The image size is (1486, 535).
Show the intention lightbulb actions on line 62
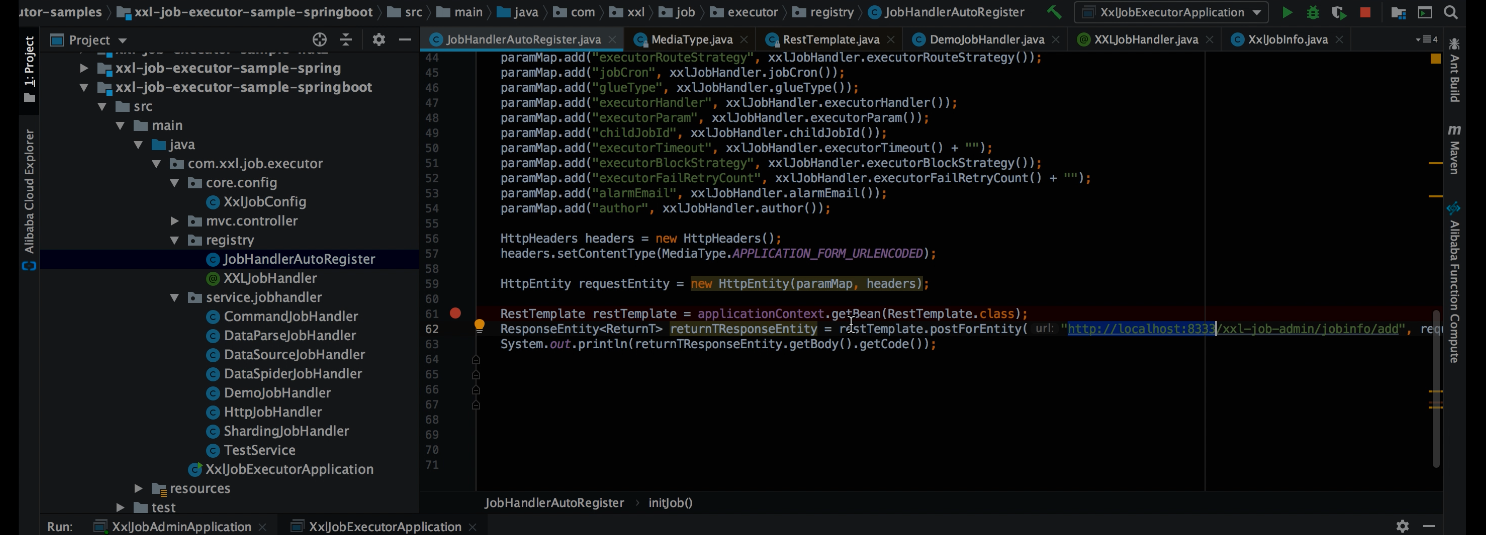tap(479, 326)
